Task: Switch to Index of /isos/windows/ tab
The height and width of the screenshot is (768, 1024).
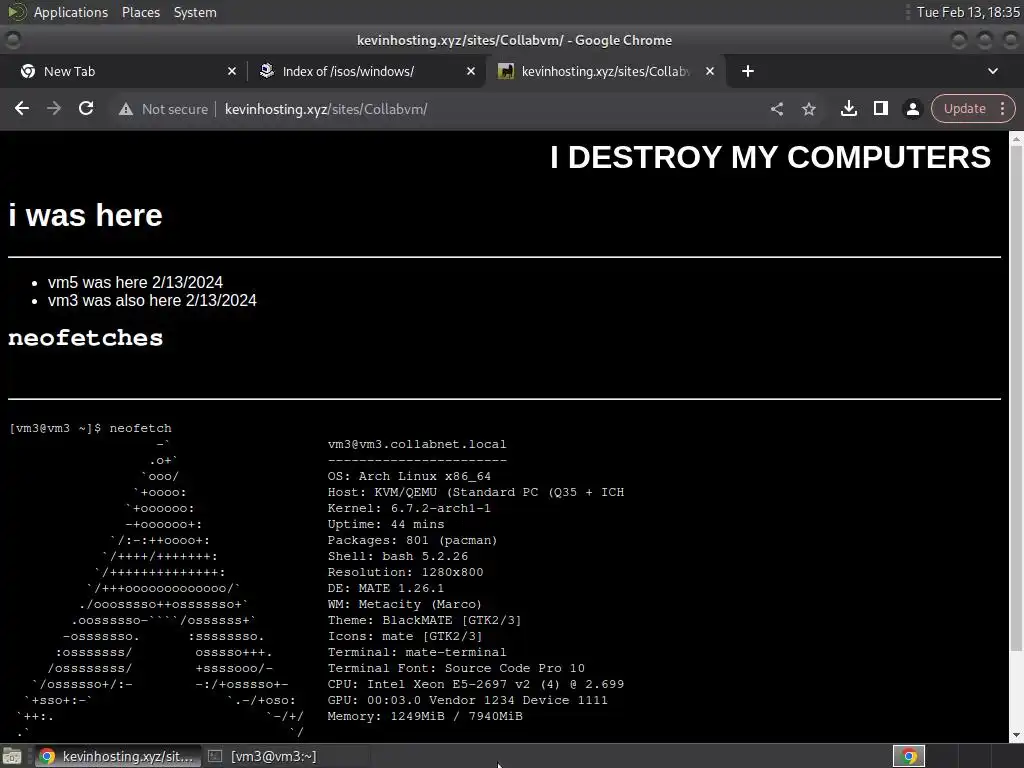Action: (366, 71)
